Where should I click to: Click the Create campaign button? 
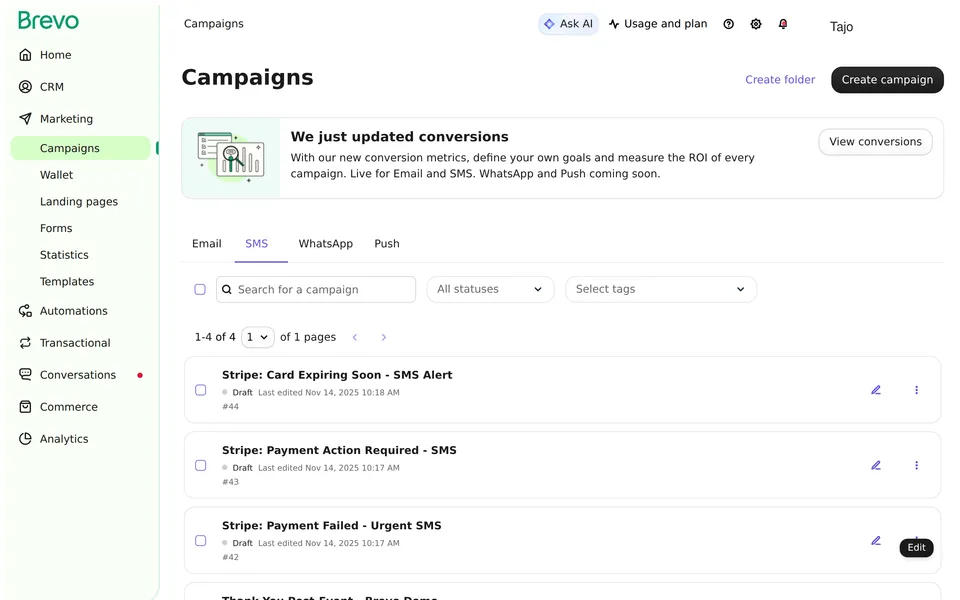pos(887,80)
